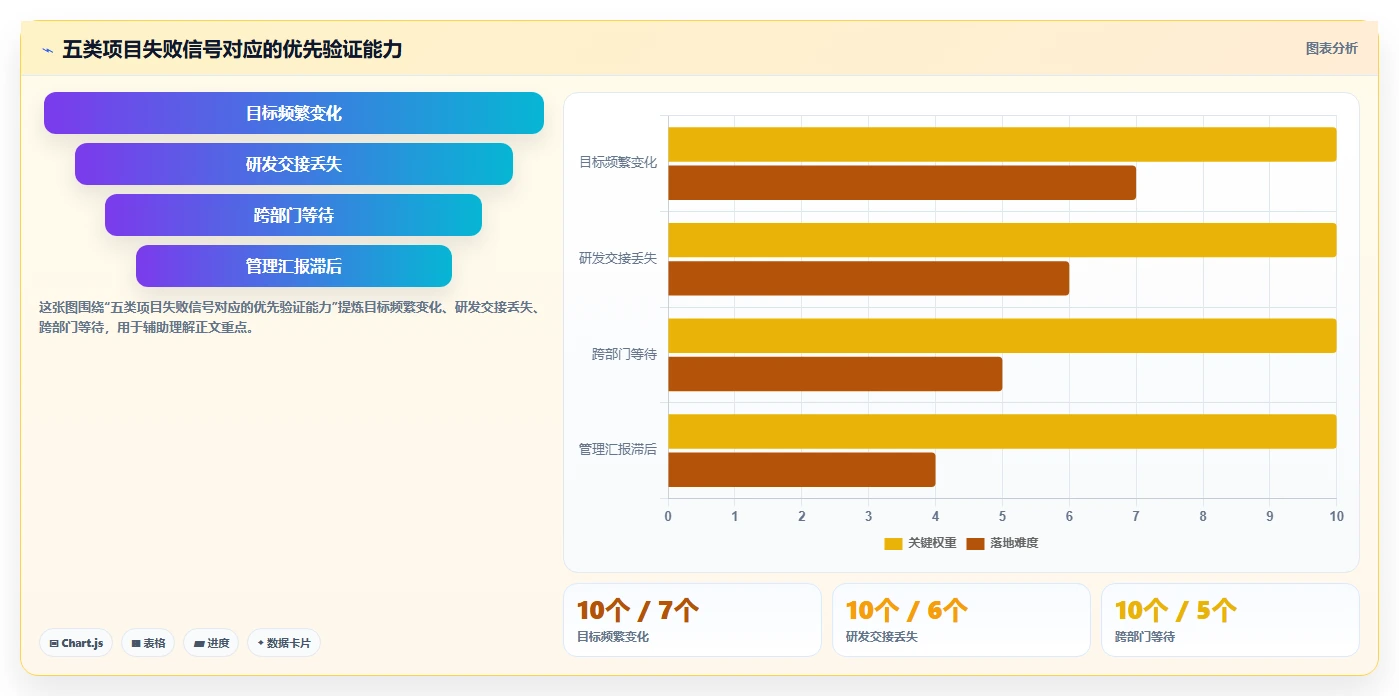Click the 图表分析 label in header
The width and height of the screenshot is (1399, 696).
1331,48
